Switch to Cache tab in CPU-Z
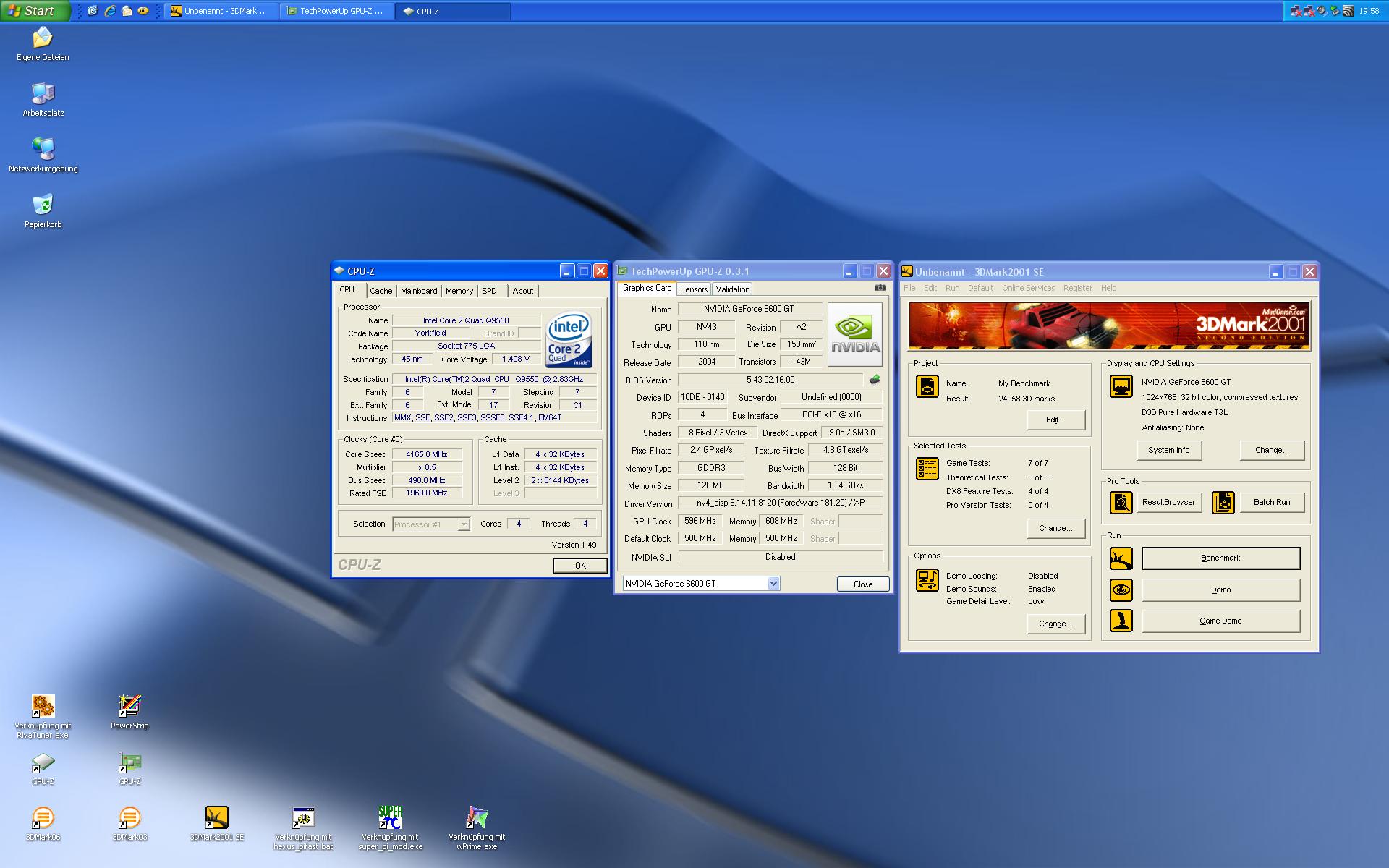The width and height of the screenshot is (1389, 868). 381,291
